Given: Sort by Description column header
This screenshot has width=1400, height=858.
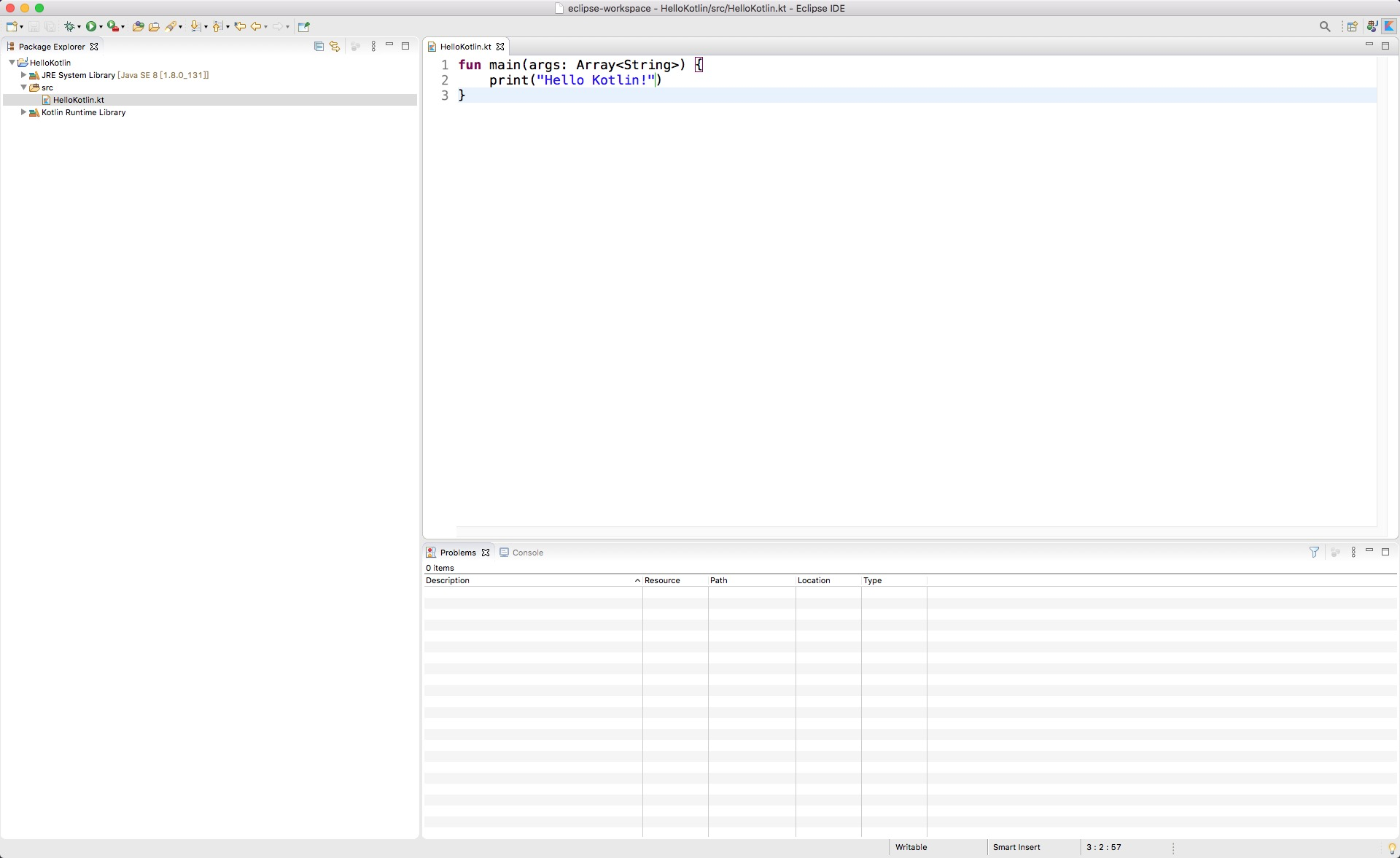Looking at the screenshot, I should [x=533, y=580].
